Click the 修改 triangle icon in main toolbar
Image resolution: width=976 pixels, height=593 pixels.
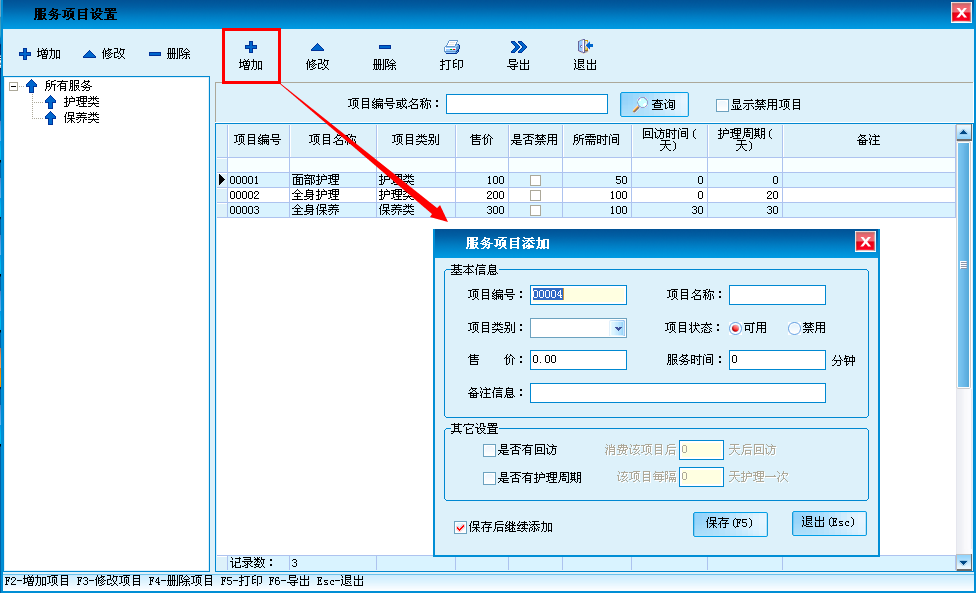click(317, 47)
